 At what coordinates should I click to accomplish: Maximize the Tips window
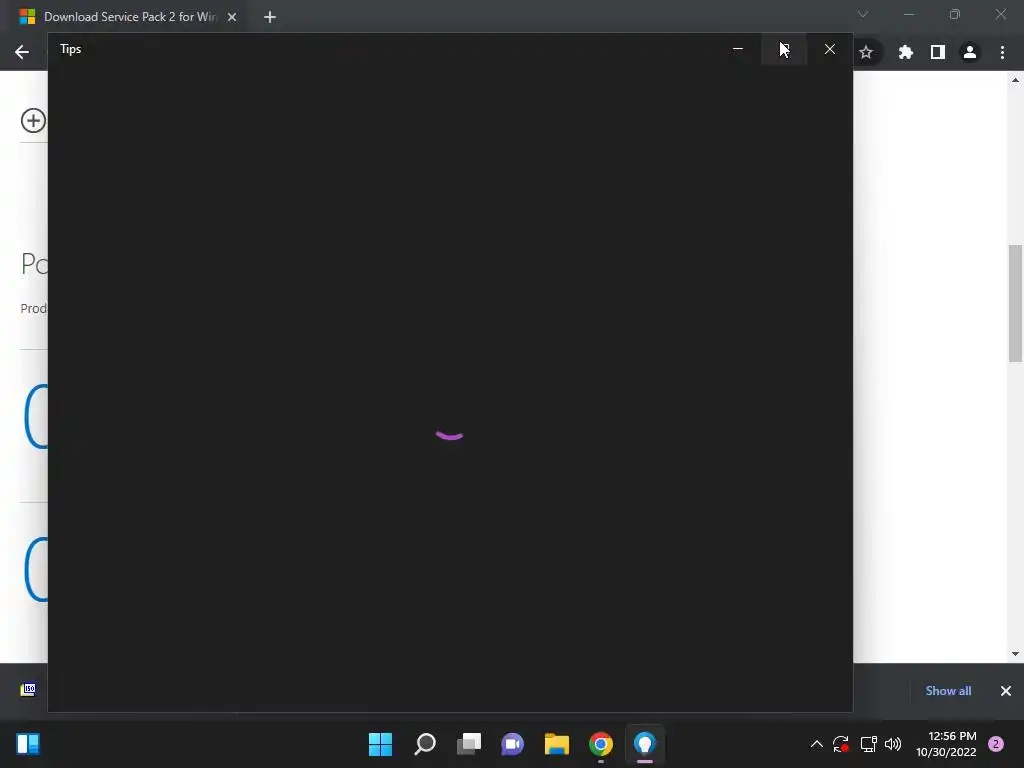click(x=784, y=49)
